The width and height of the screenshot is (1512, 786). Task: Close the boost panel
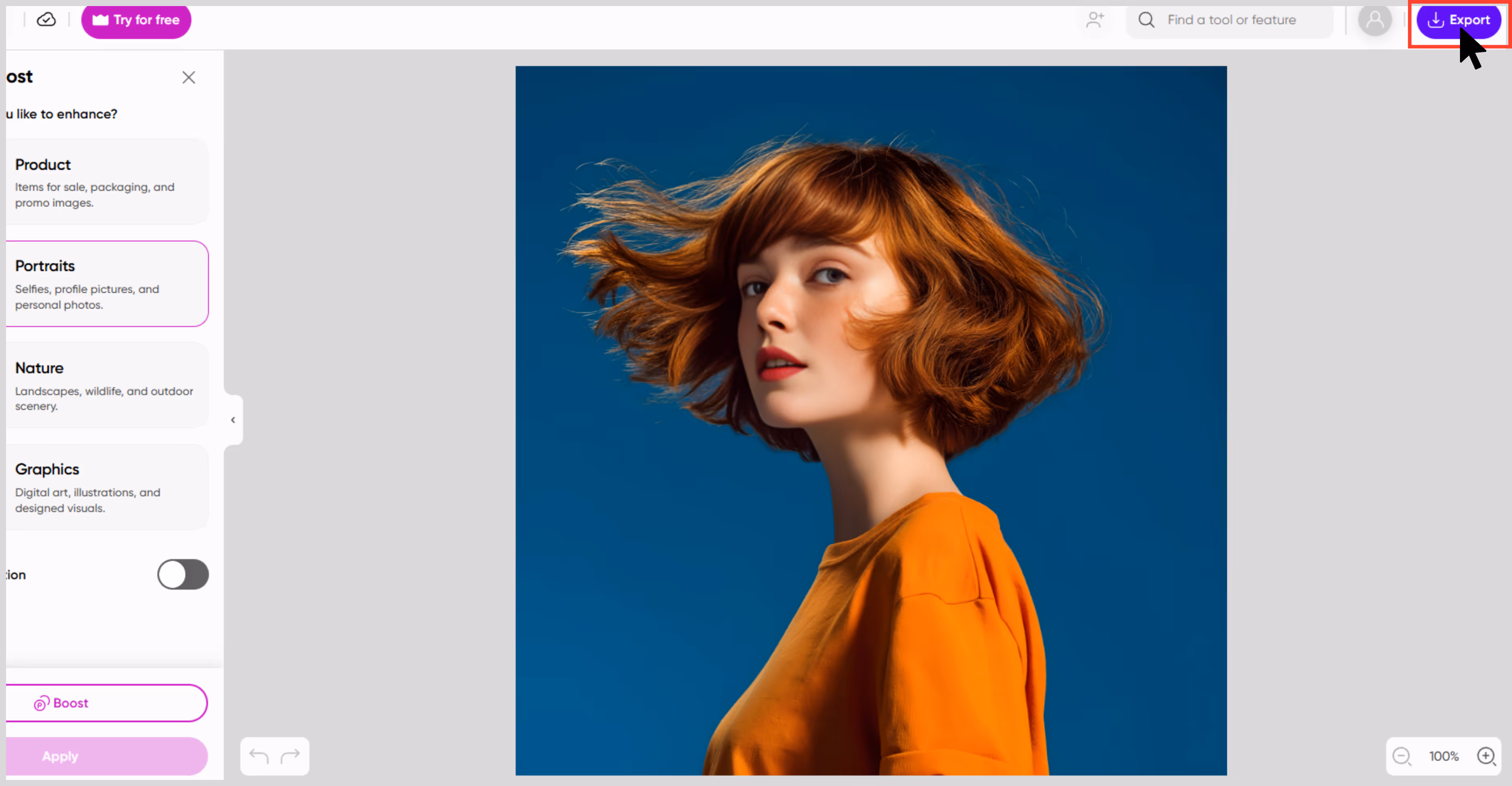pos(188,77)
